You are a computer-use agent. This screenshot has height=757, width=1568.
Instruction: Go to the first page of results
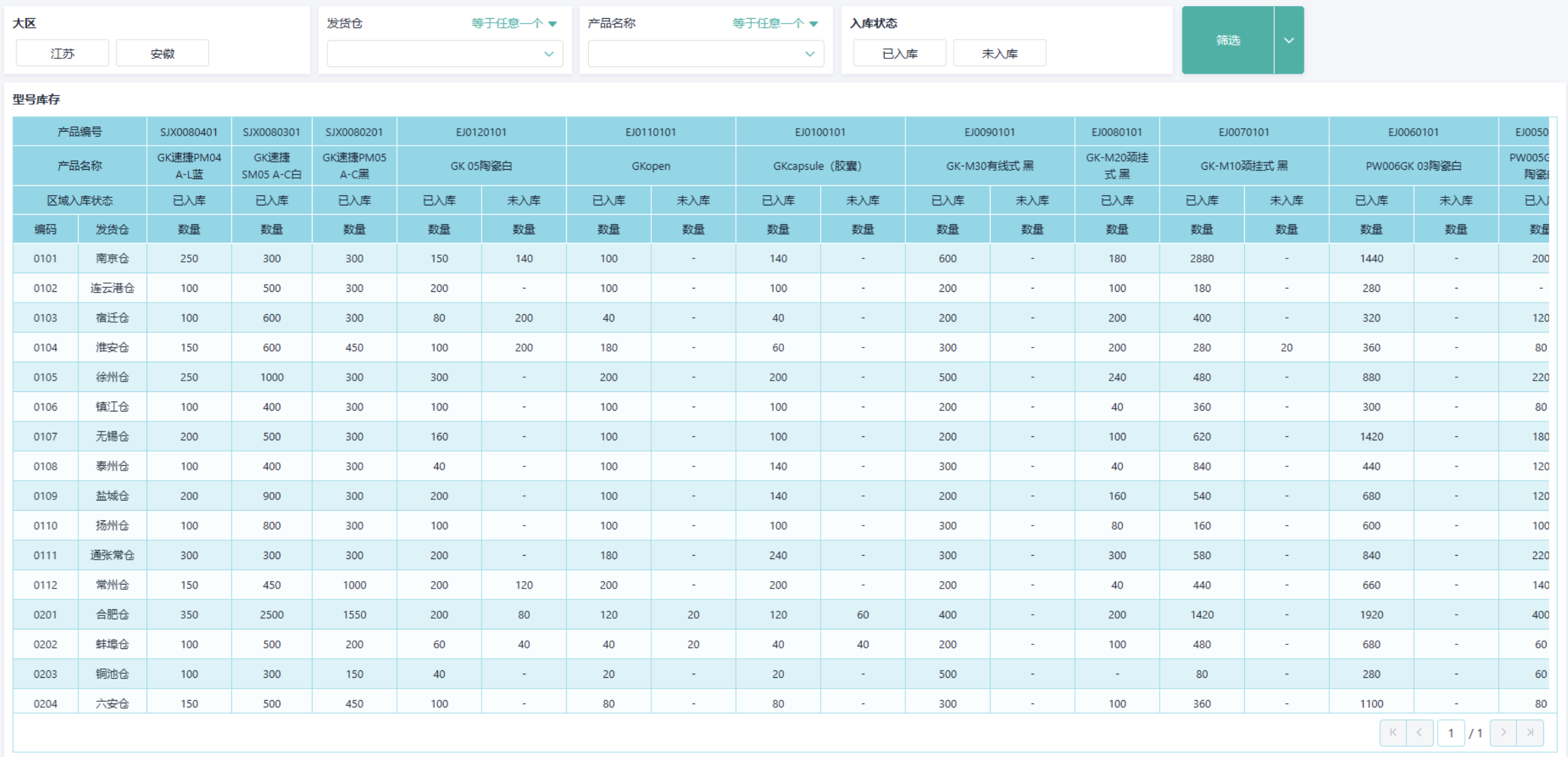tap(1393, 733)
